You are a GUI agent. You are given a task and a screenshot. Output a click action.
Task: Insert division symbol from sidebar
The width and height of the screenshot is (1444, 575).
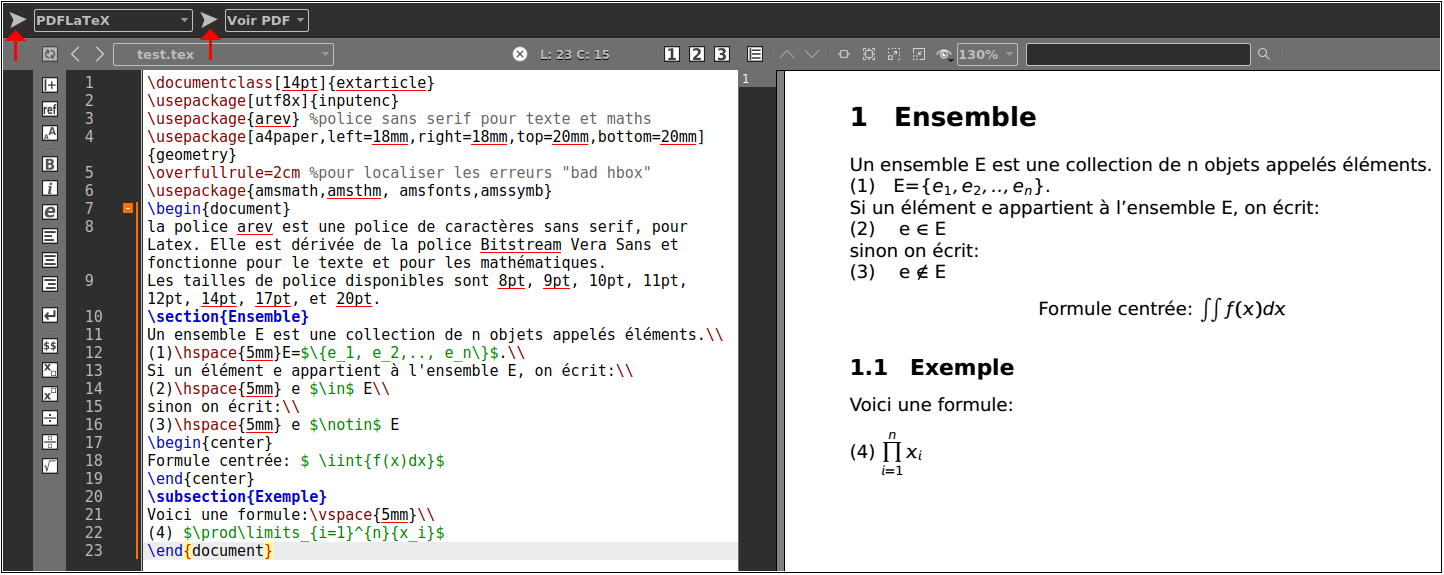tap(50, 418)
